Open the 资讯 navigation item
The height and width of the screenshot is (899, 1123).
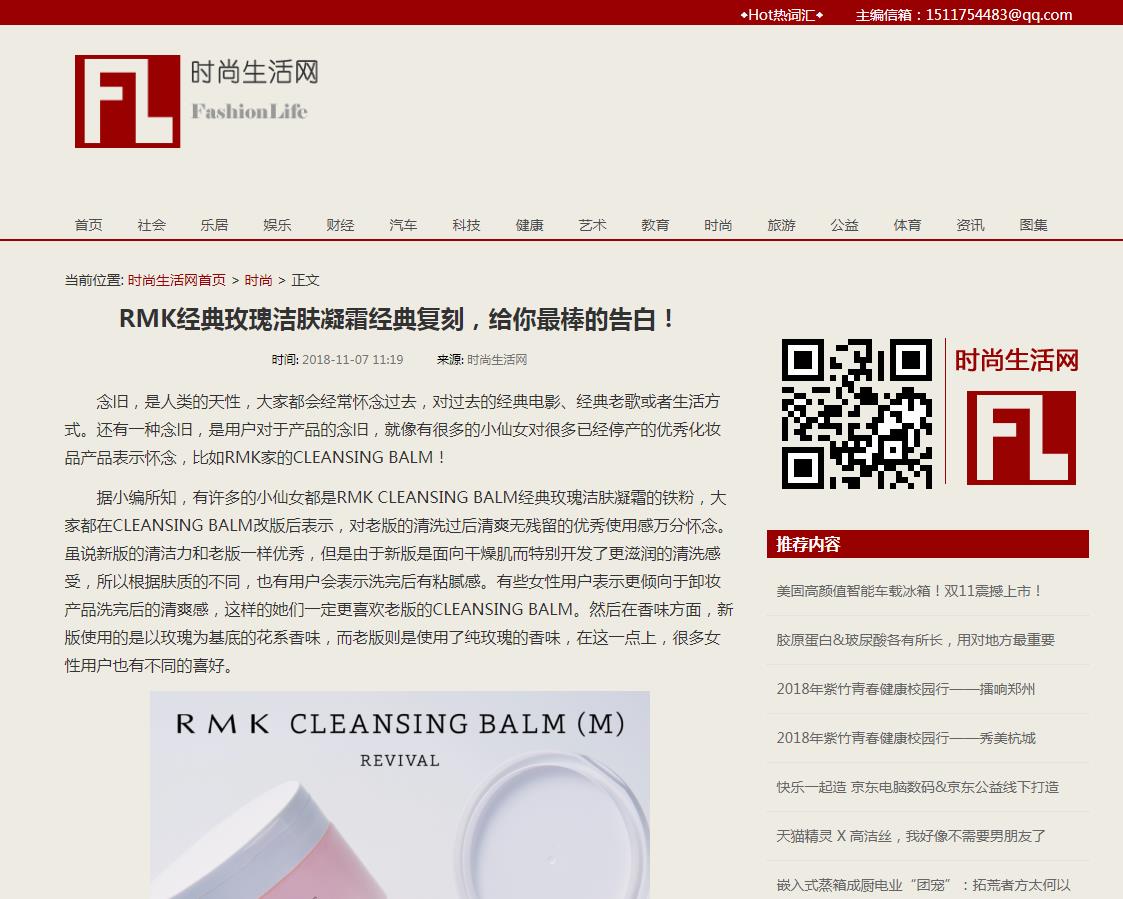pos(970,225)
